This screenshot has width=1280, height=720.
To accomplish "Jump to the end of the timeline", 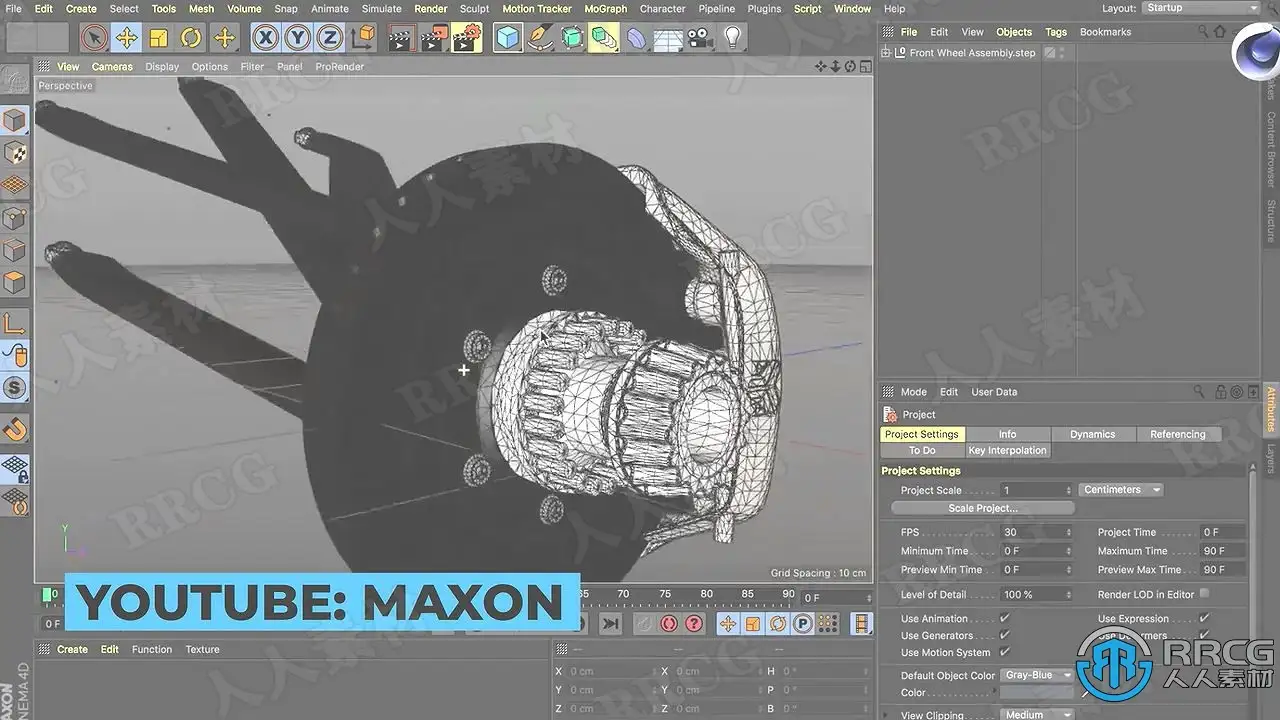I will [610, 624].
